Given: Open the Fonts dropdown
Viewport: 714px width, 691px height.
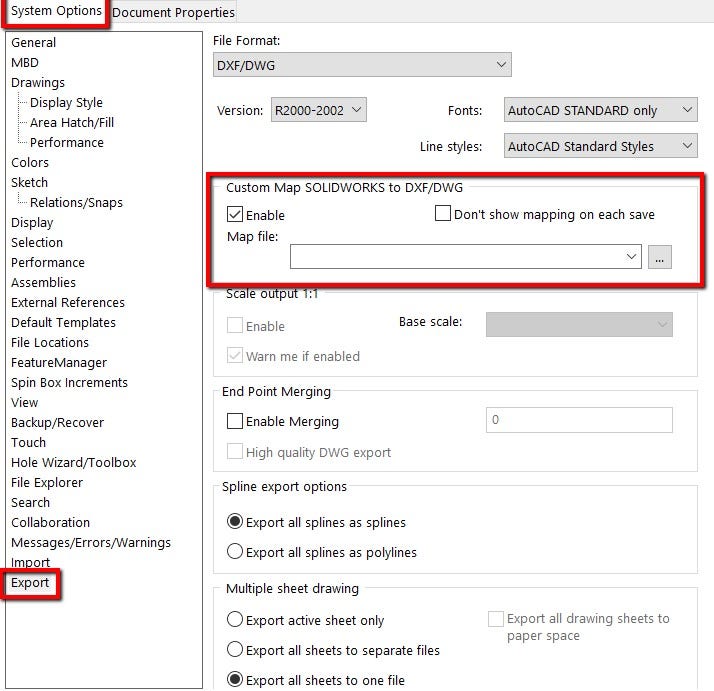Looking at the screenshot, I should click(x=600, y=110).
